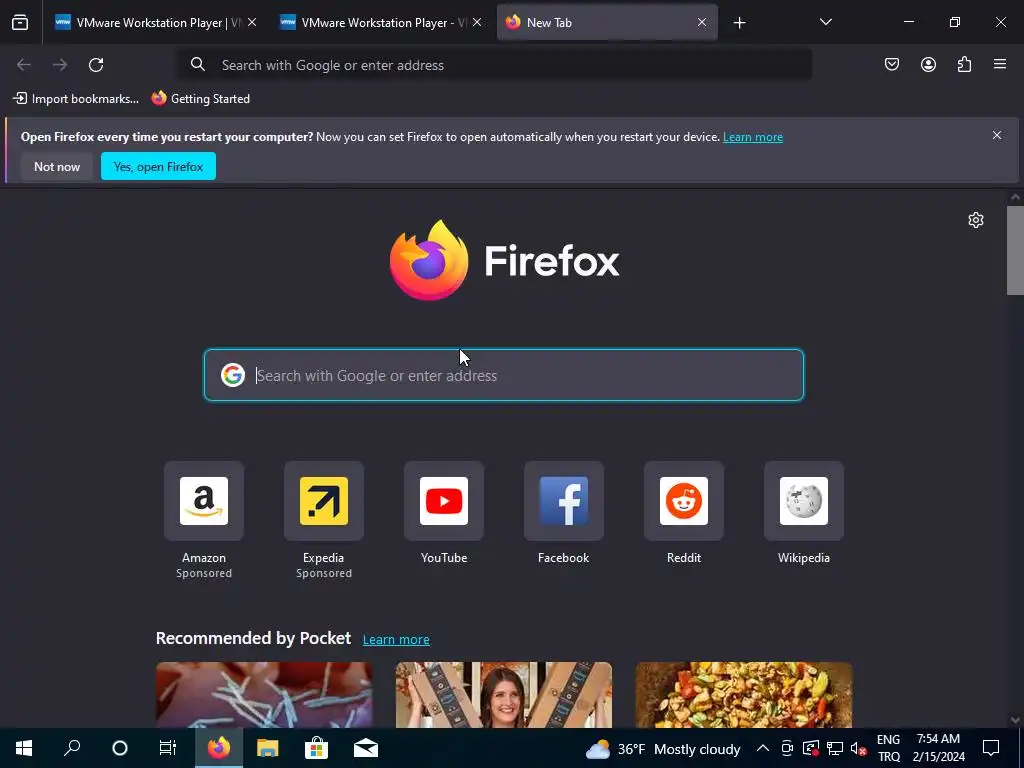Open Microsoft Store from taskbar

317,748
